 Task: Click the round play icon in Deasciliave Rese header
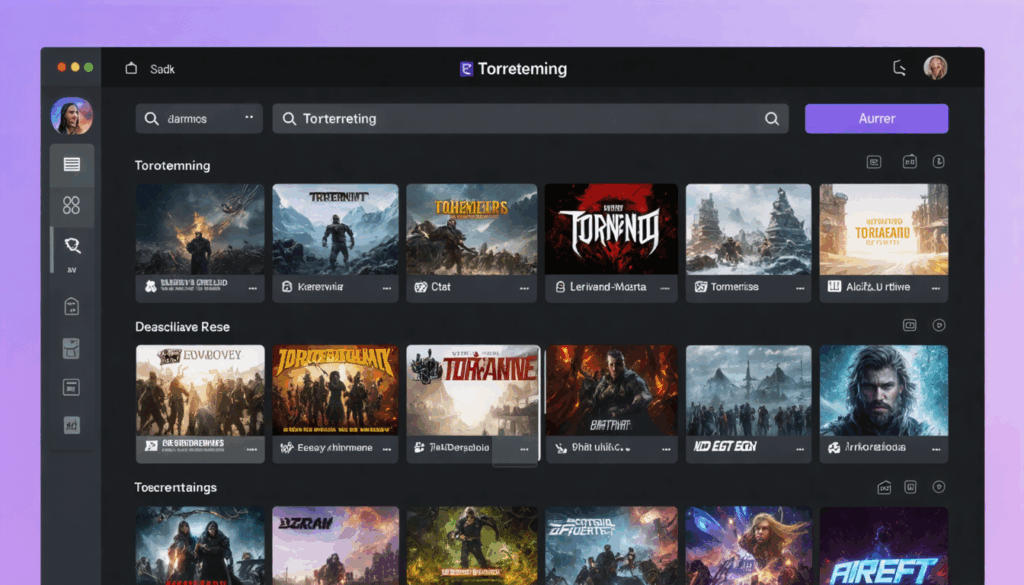coord(938,325)
